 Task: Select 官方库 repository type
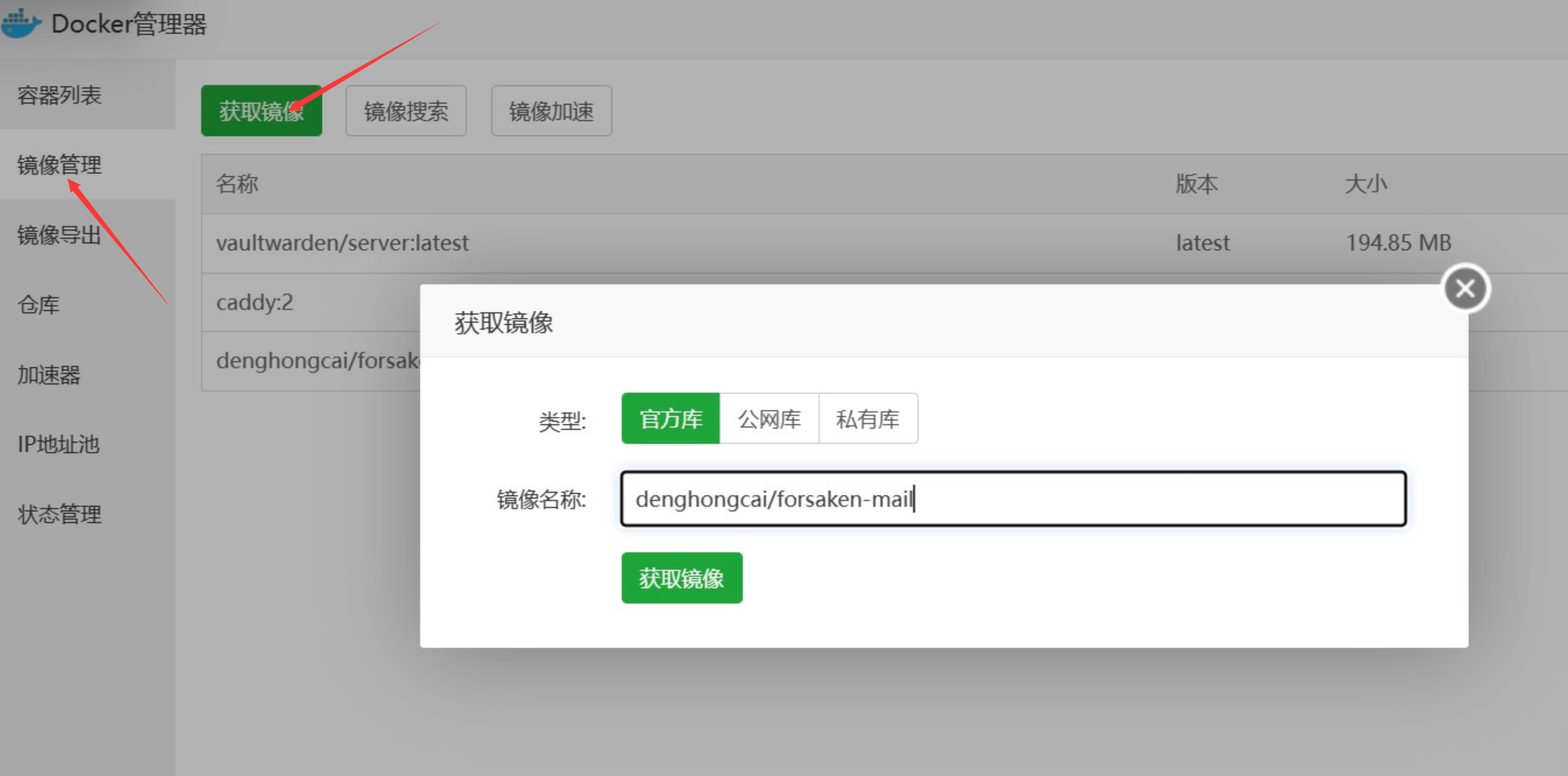pyautogui.click(x=670, y=419)
